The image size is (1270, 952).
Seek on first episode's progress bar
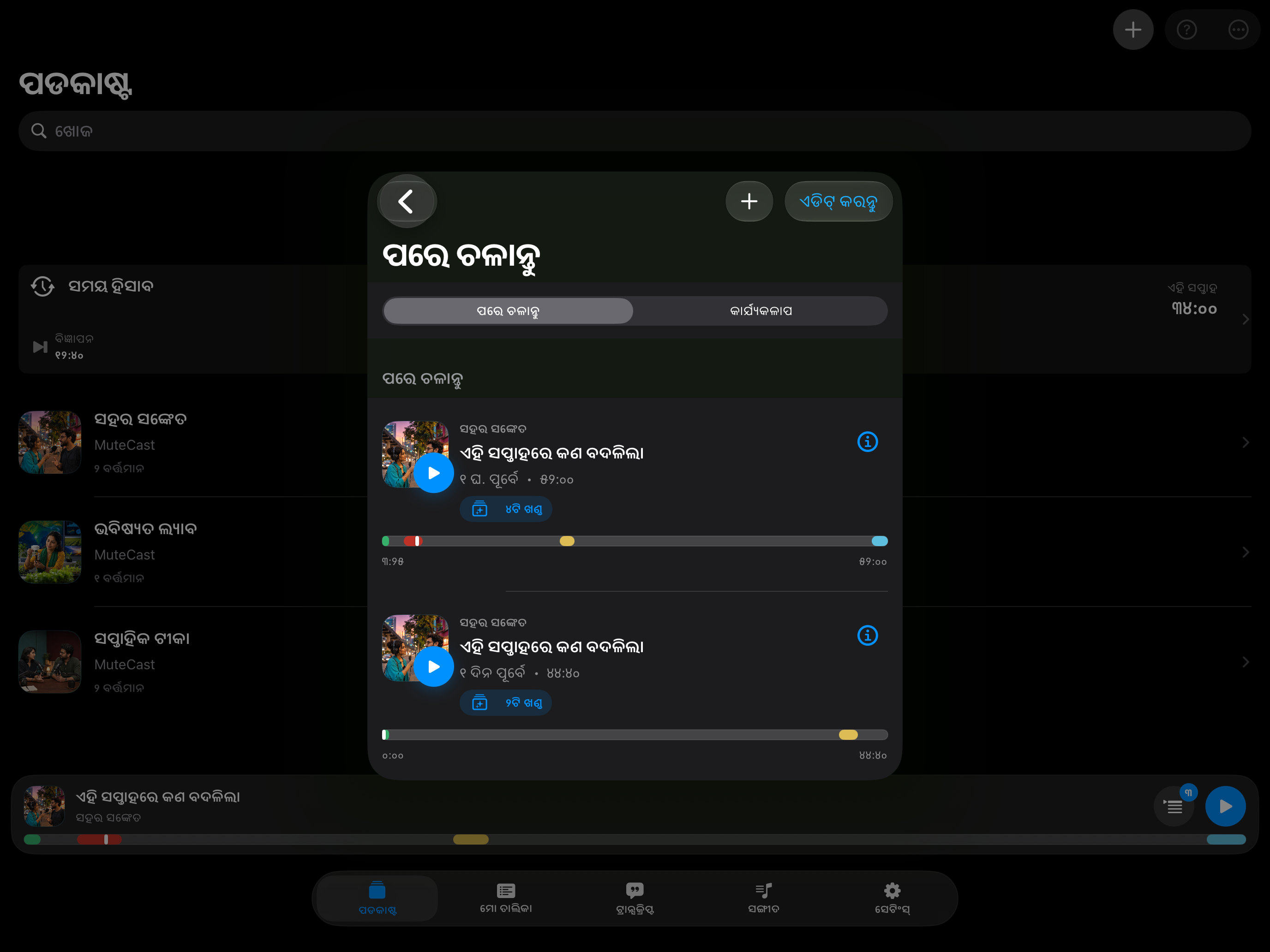coord(635,541)
